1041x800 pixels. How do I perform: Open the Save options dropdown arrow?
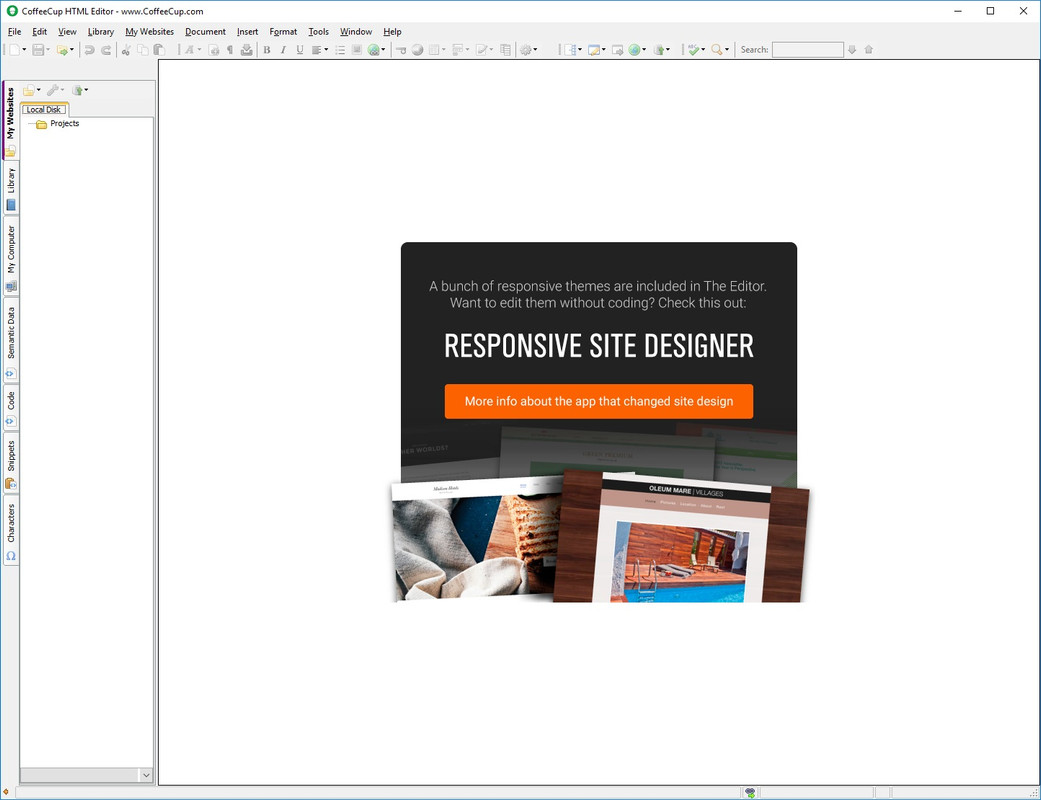48,50
